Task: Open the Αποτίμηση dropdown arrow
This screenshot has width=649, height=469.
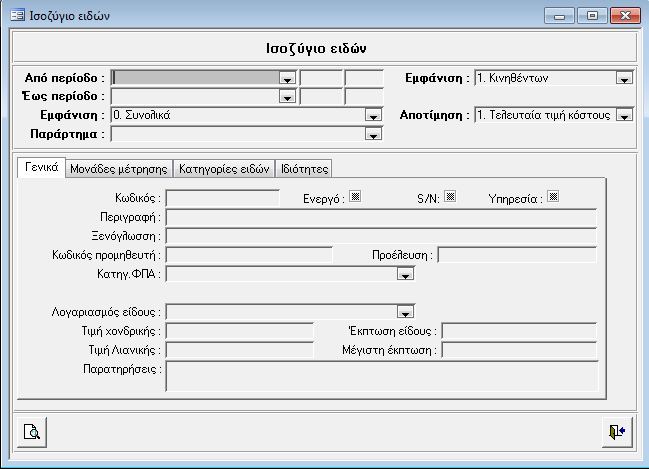Action: 624,116
